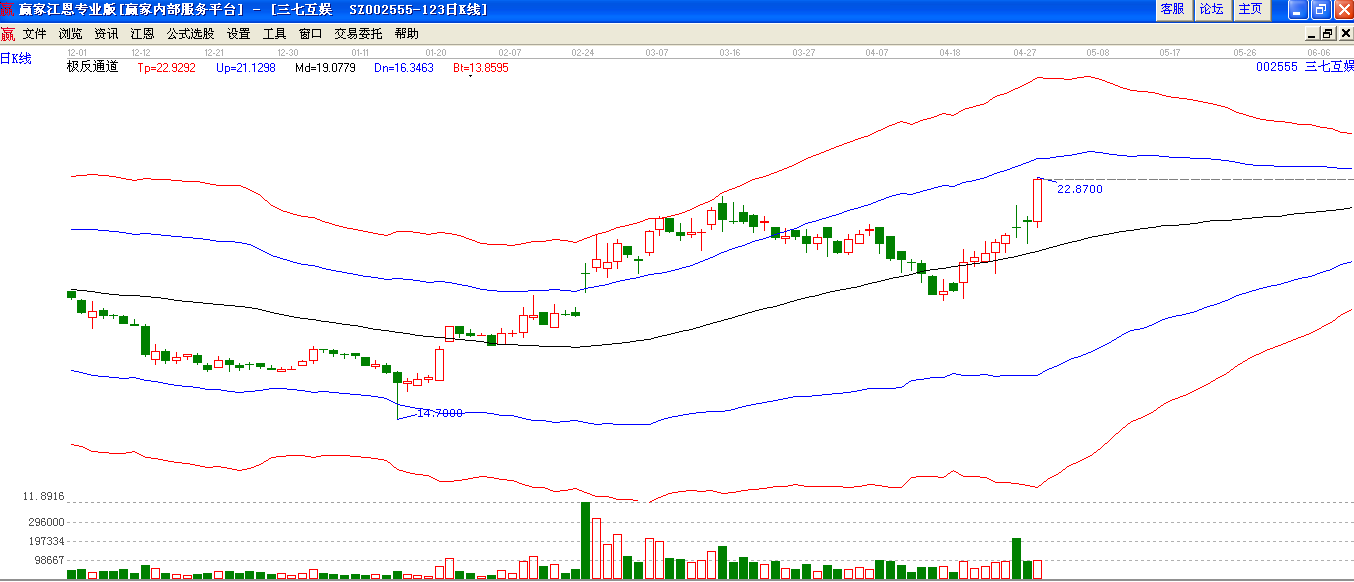Click the 296000 volume axis label
Image resolution: width=1354 pixels, height=582 pixels.
point(47,522)
